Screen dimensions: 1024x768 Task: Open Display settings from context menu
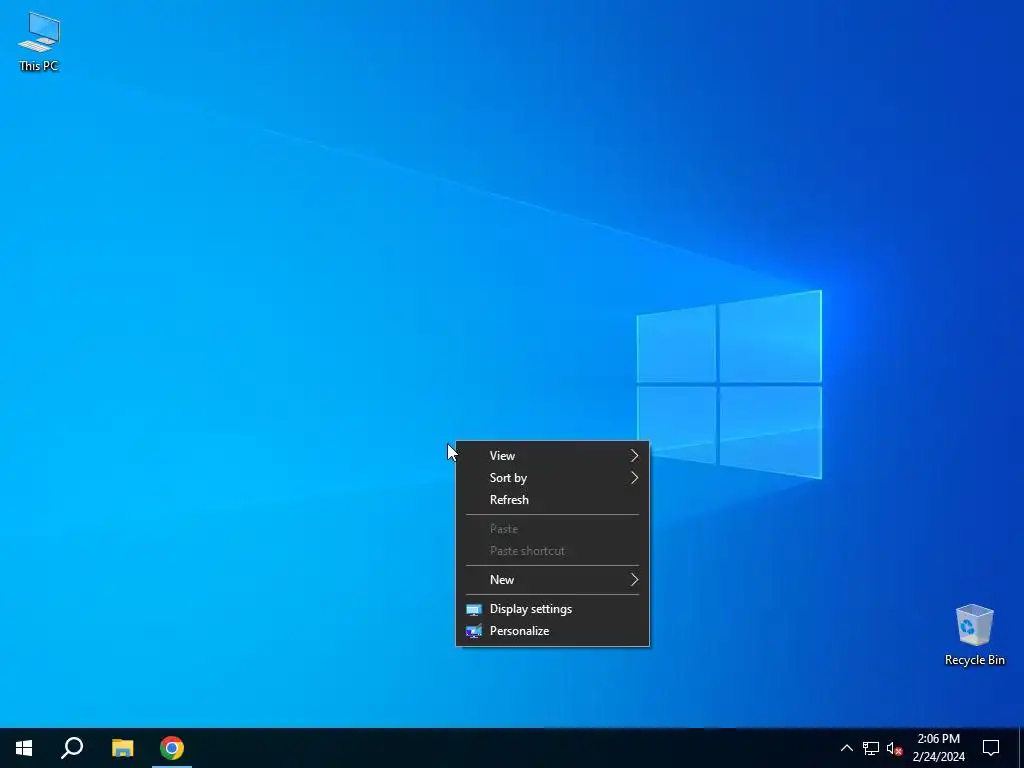pyautogui.click(x=552, y=609)
